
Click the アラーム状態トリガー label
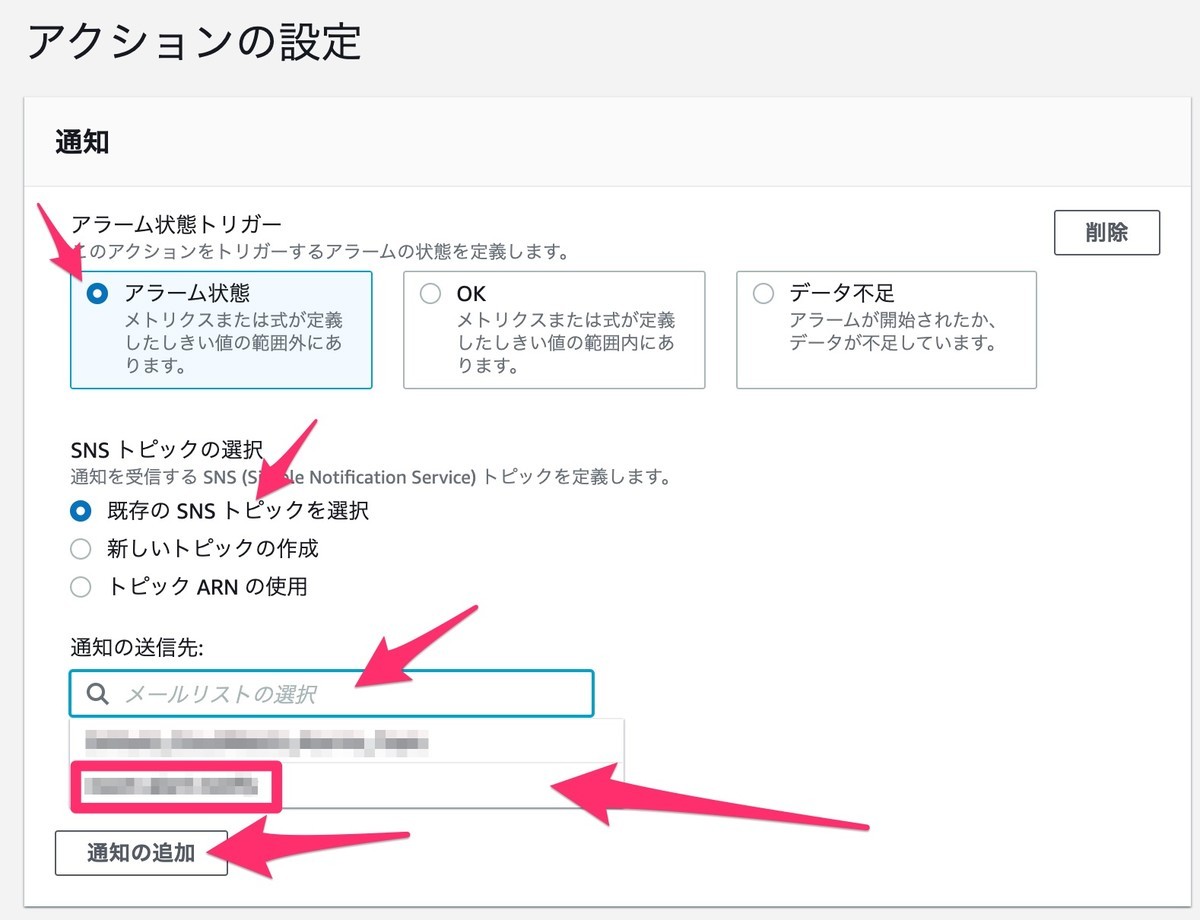click(x=177, y=224)
